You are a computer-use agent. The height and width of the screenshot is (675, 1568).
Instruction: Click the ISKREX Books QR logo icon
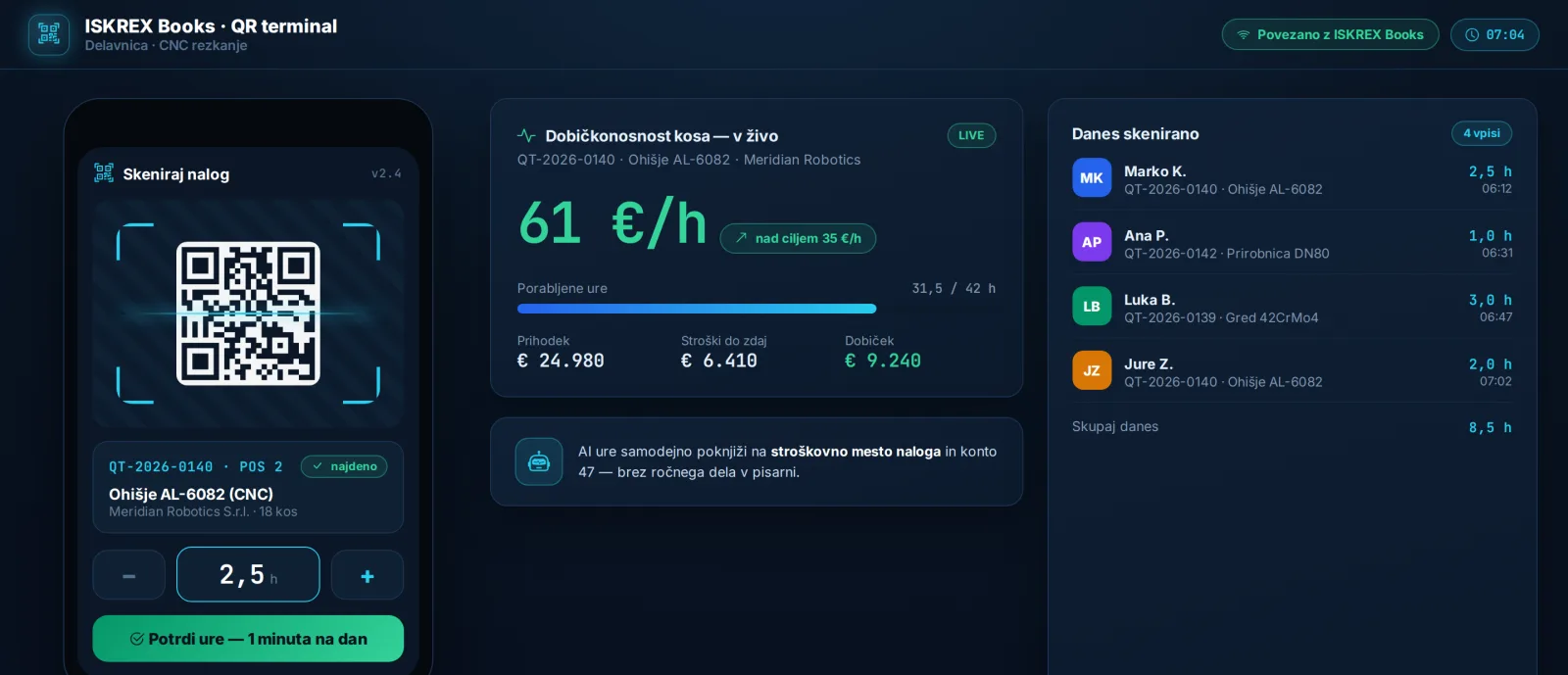(49, 34)
